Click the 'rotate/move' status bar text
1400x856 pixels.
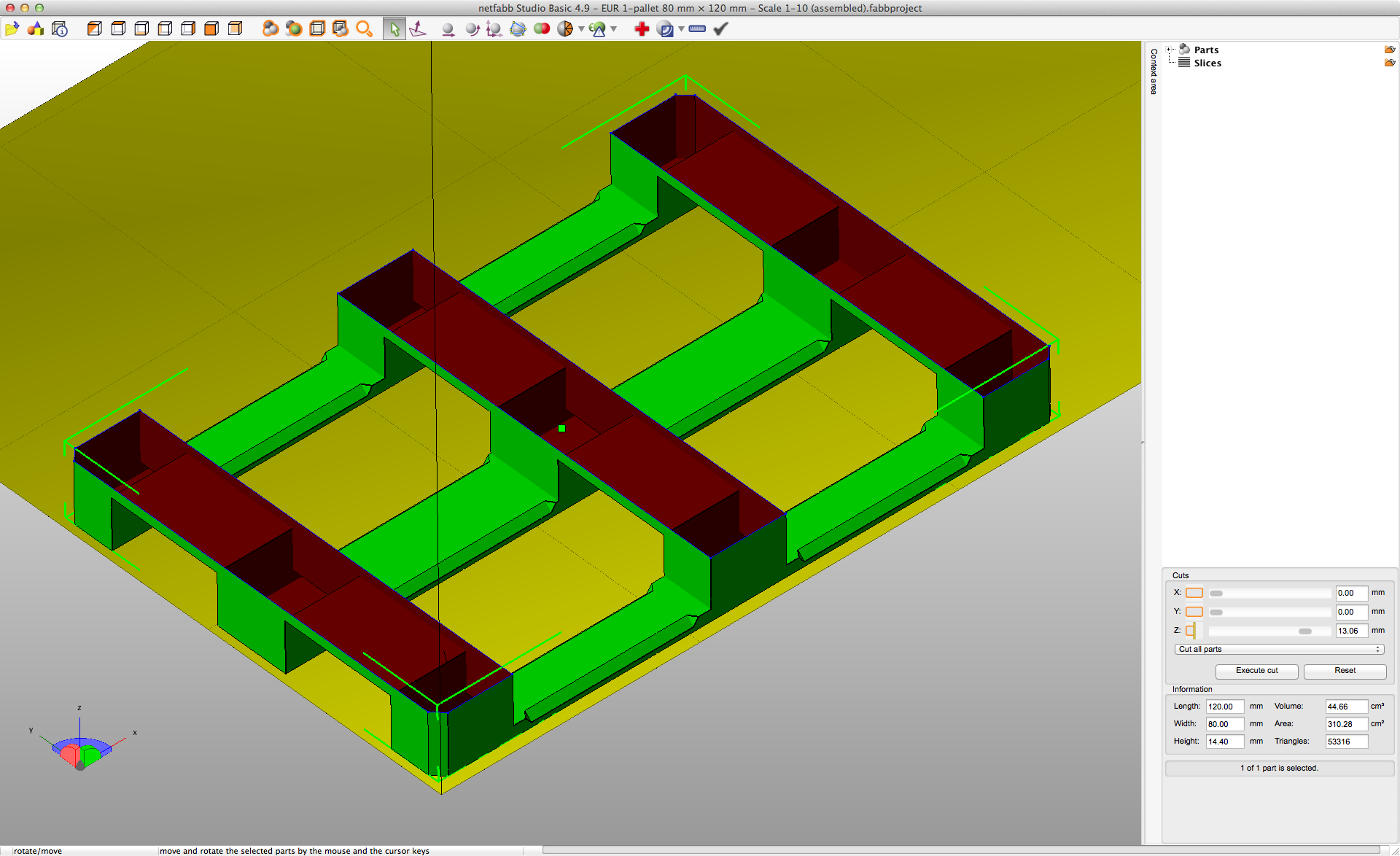pos(38,851)
